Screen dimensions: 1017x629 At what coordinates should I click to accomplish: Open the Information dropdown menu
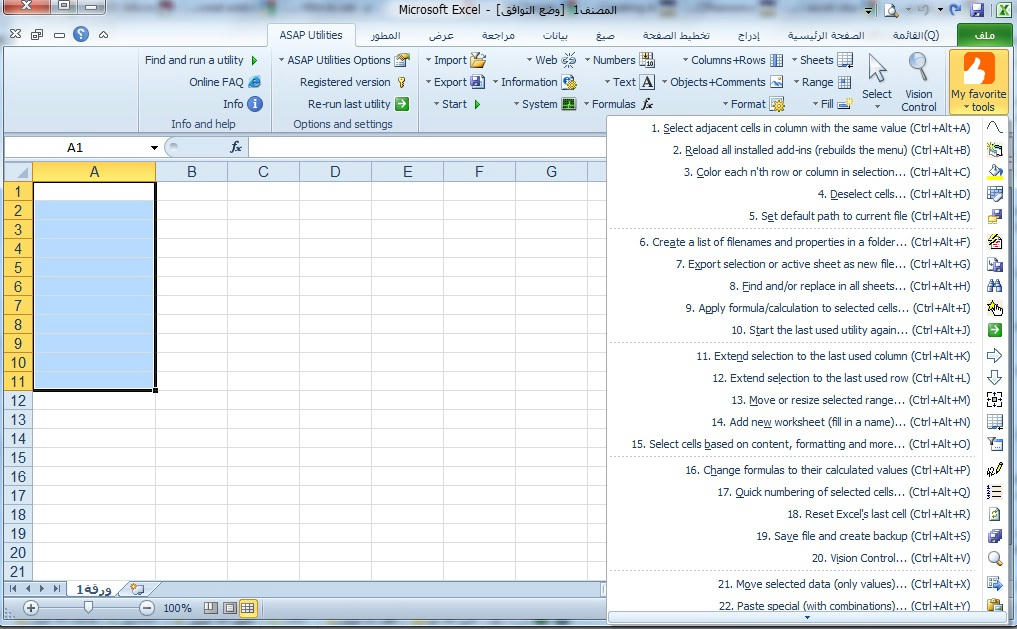click(x=534, y=82)
